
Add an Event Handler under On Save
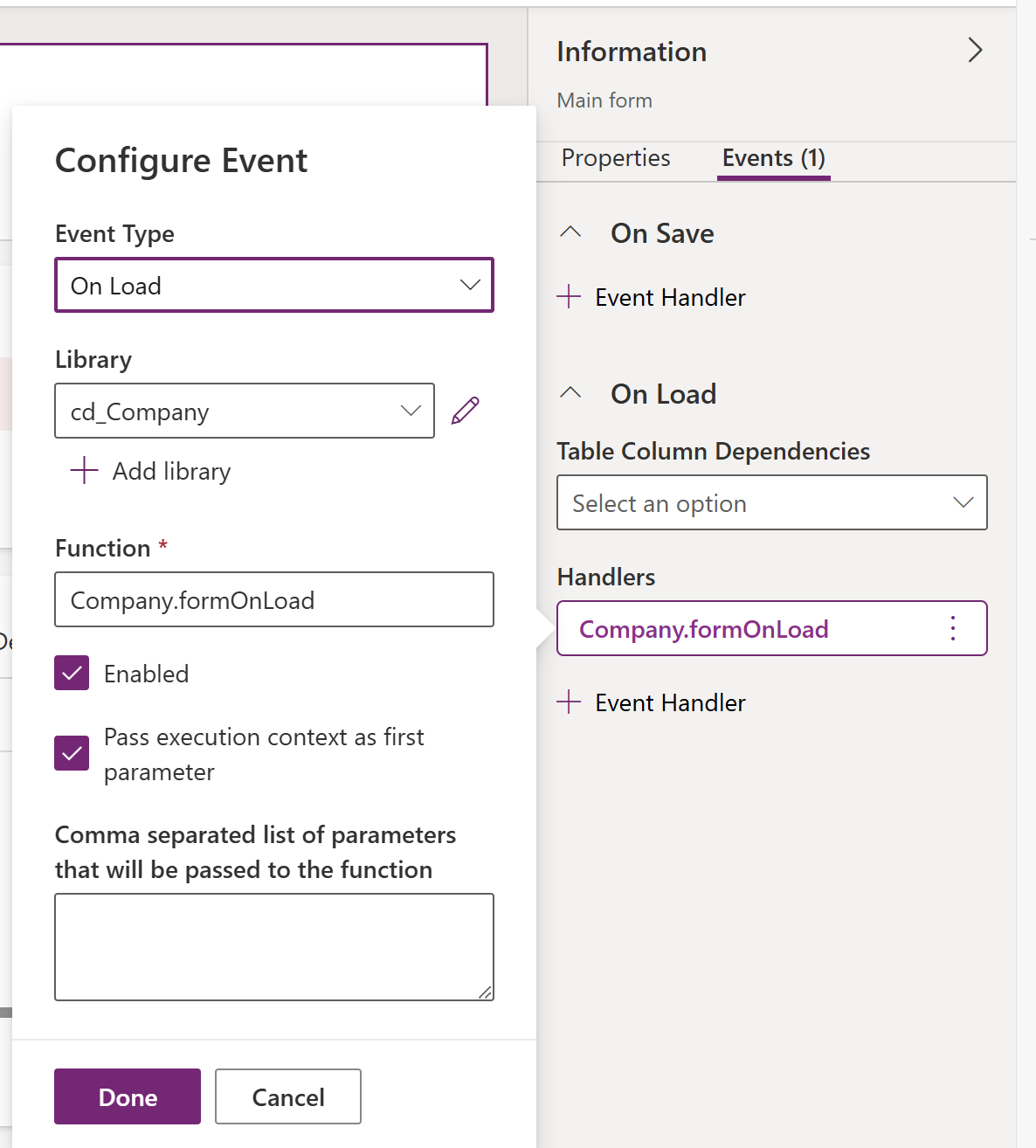coord(652,297)
